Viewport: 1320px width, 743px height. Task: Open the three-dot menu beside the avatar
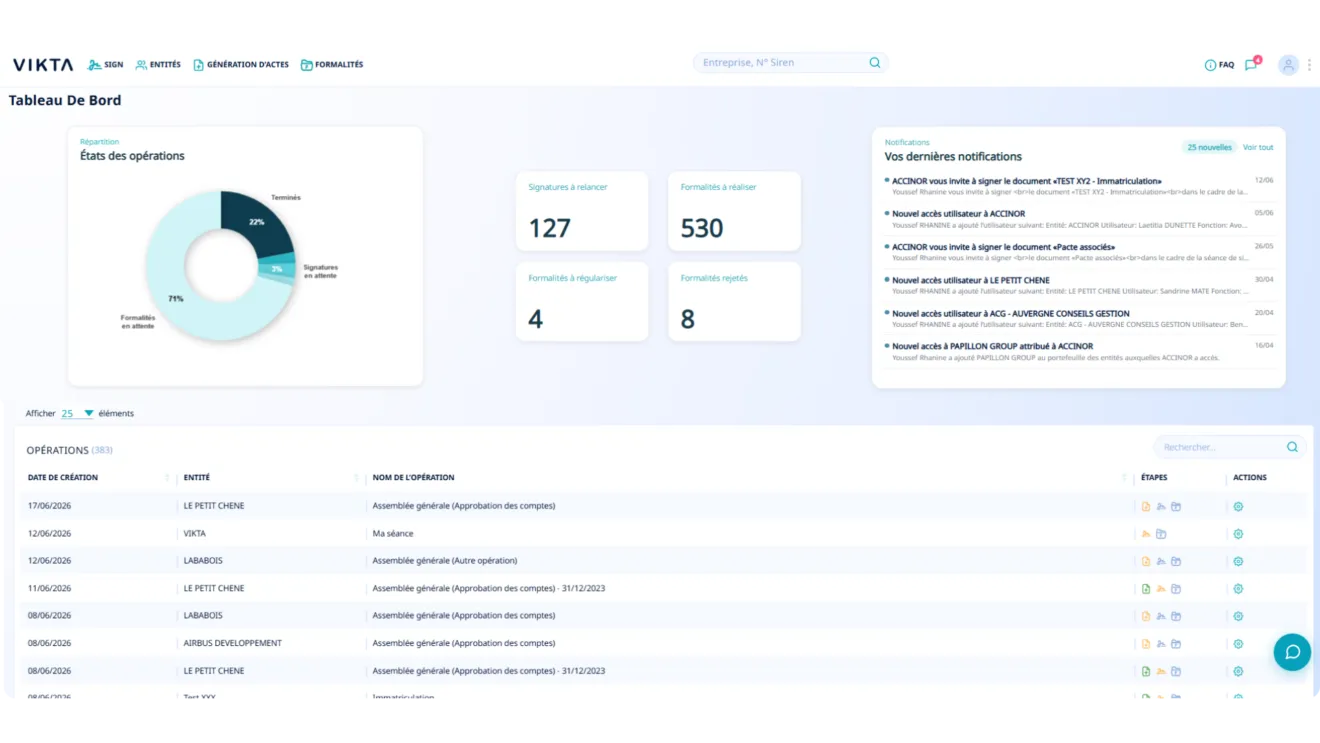pos(1309,64)
